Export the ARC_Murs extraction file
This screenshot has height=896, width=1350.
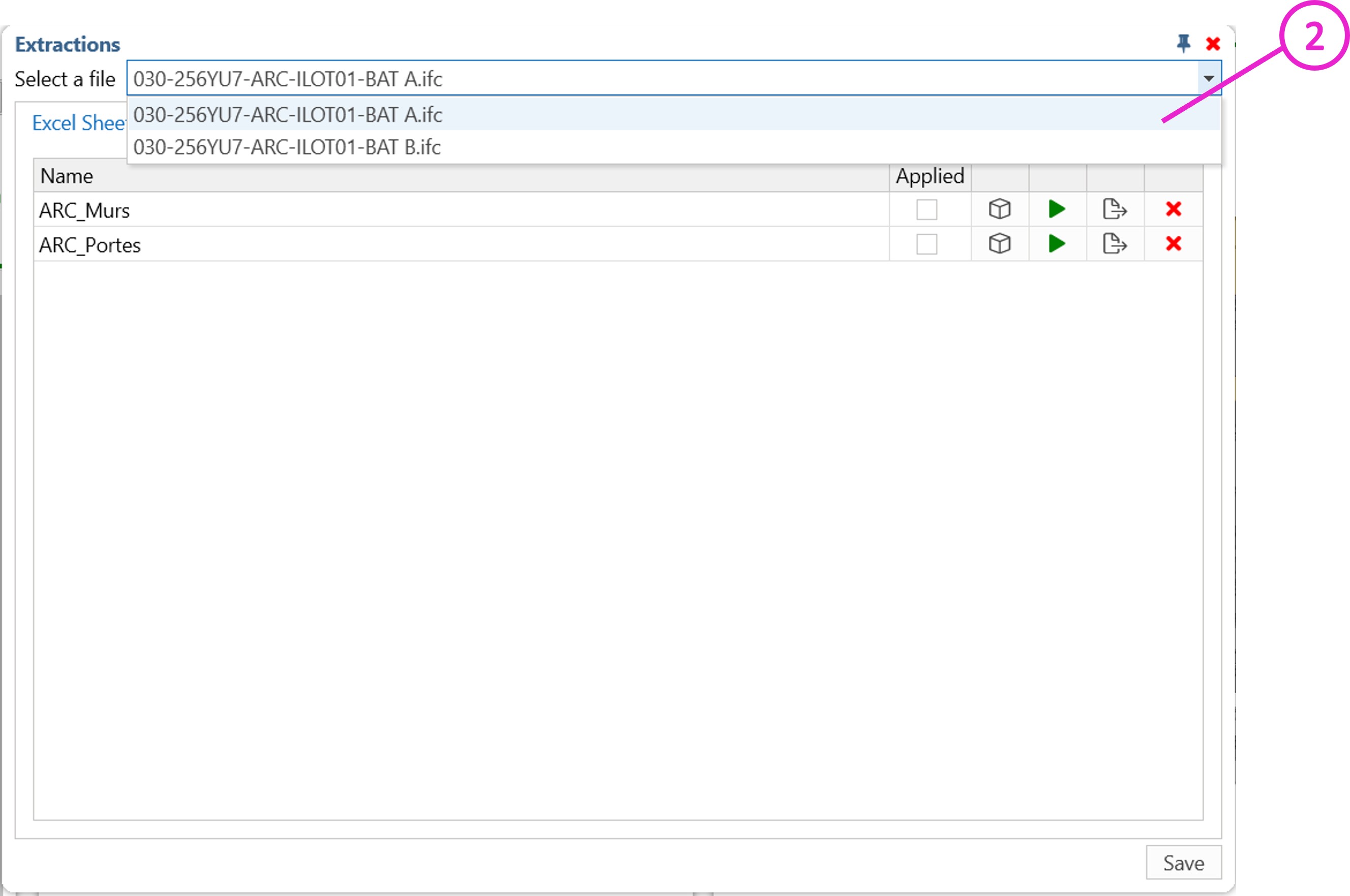[1115, 209]
